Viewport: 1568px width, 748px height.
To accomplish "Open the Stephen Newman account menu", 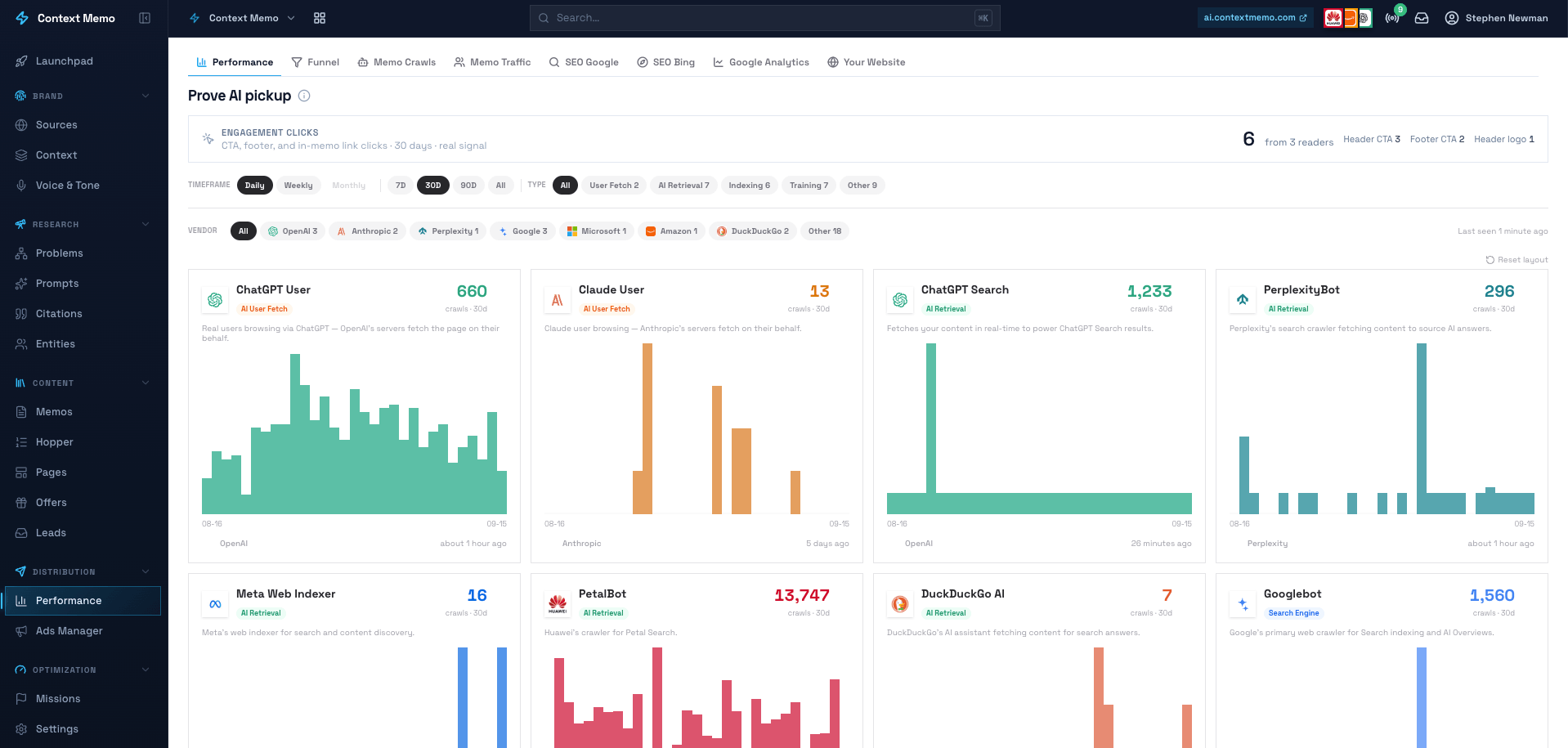I will pos(1496,18).
